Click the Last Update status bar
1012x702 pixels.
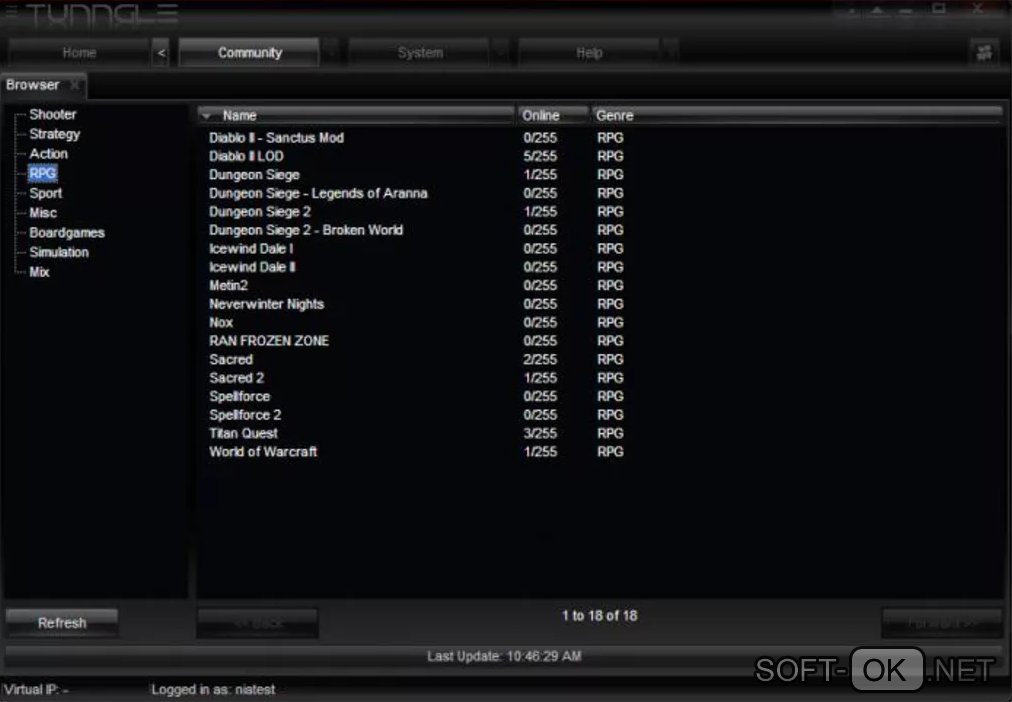coord(504,656)
